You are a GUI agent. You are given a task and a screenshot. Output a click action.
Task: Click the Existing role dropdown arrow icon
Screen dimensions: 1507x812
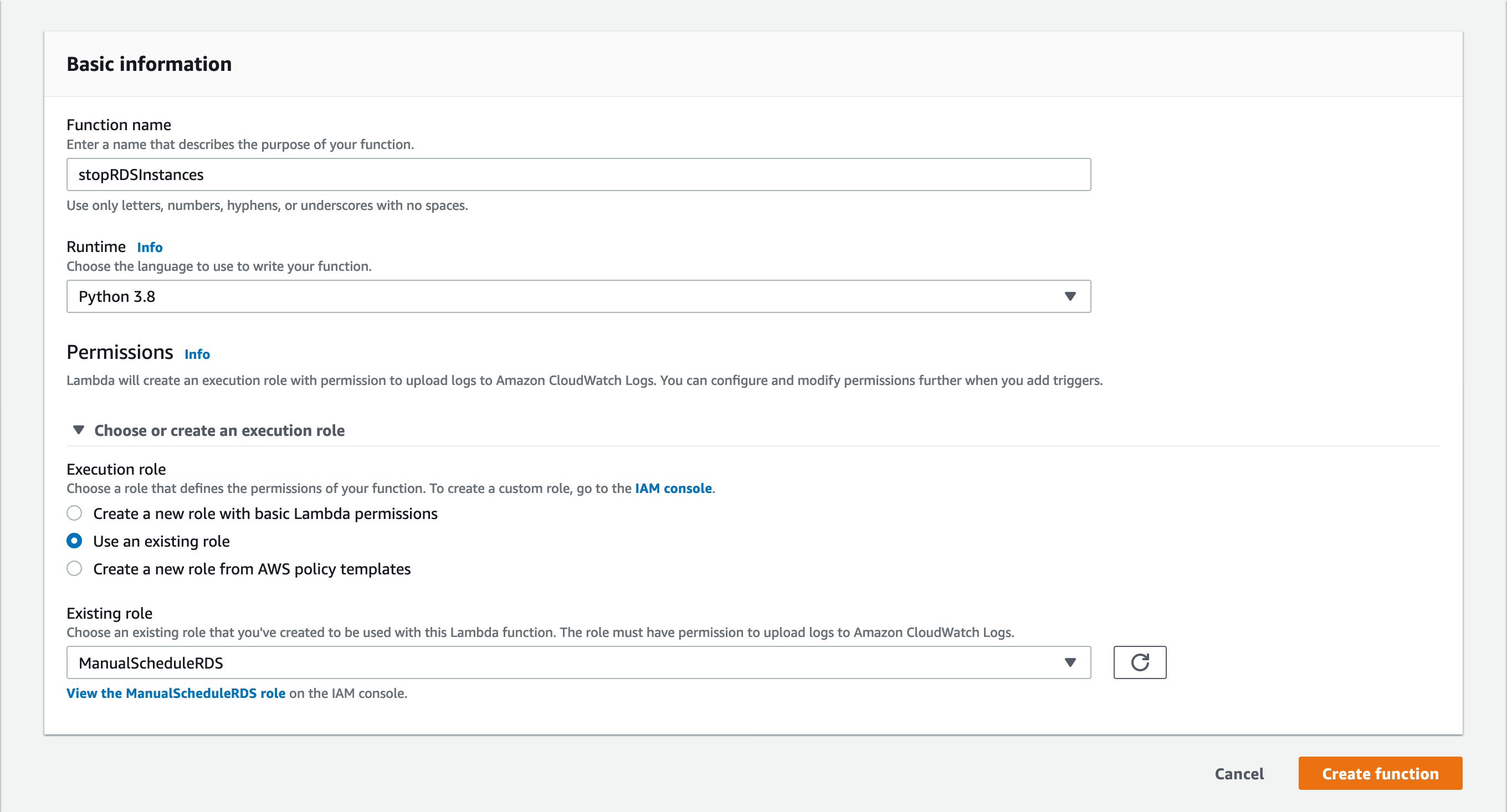1069,662
